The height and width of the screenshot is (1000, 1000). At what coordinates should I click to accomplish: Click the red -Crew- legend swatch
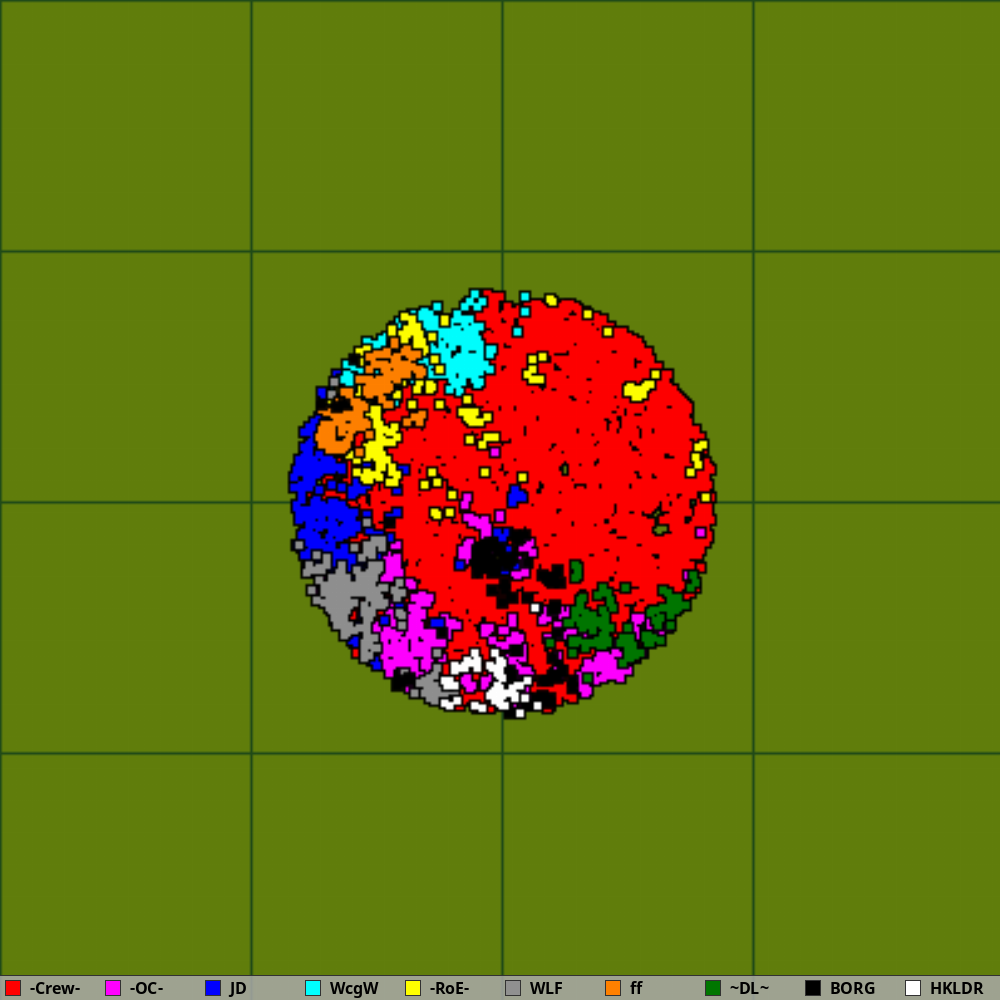point(13,988)
